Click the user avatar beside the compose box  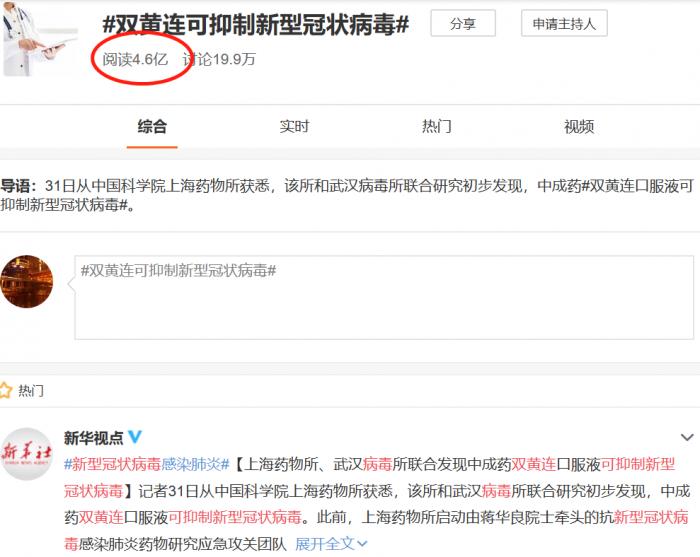pos(26,281)
